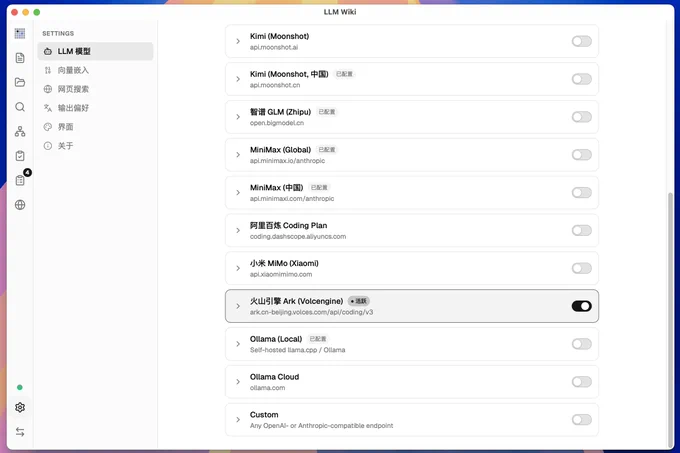The height and width of the screenshot is (453, 680).
Task: Click the green status dot indicator
Action: [20, 387]
